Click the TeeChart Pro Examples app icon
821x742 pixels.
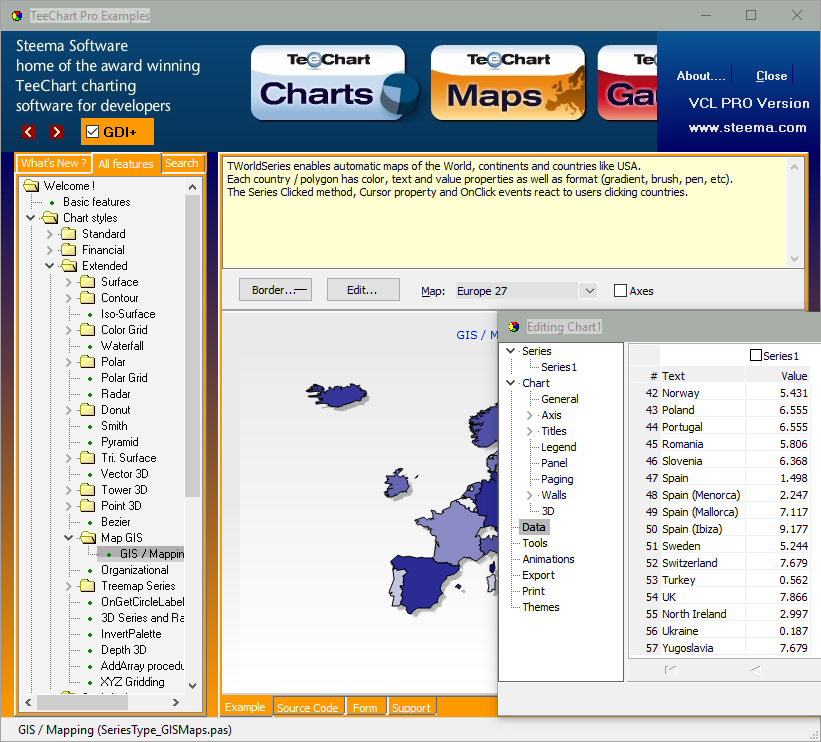[17, 16]
